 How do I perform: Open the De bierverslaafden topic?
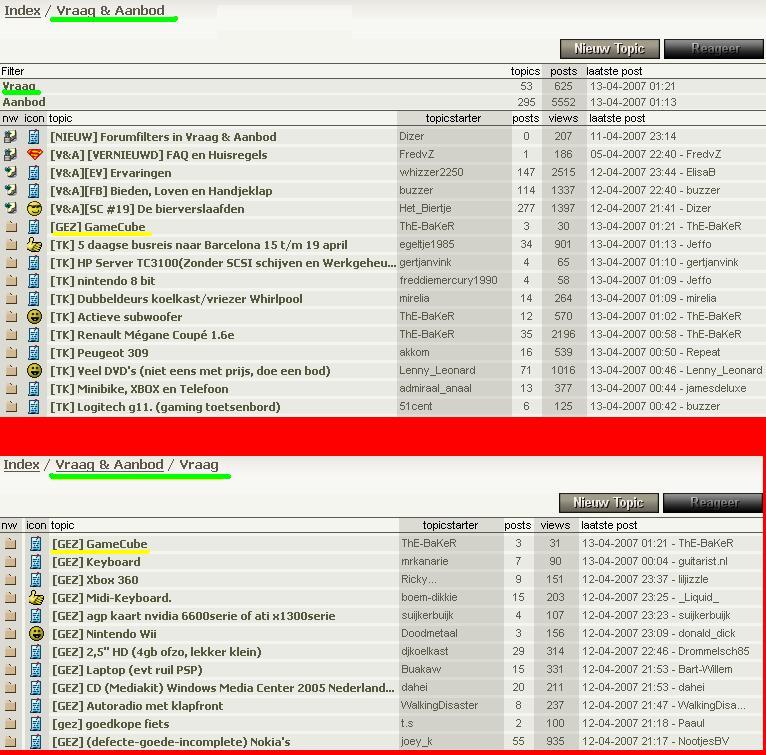point(147,209)
